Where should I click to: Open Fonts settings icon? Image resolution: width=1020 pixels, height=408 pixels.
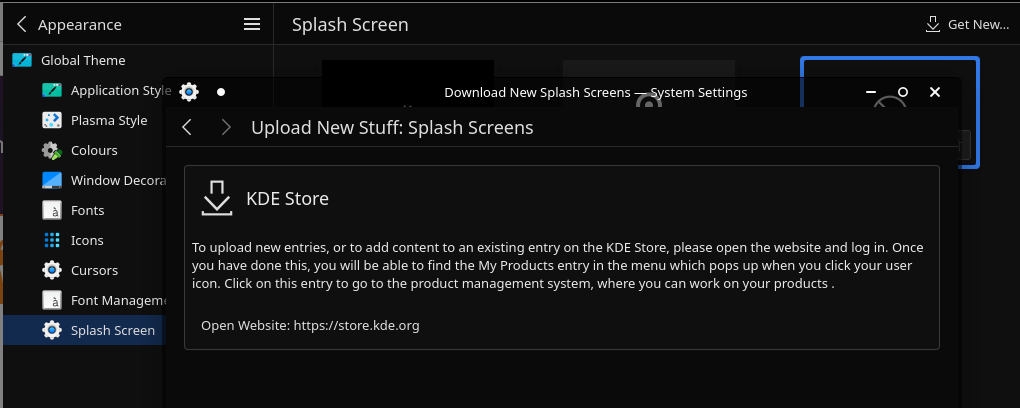click(x=51, y=210)
